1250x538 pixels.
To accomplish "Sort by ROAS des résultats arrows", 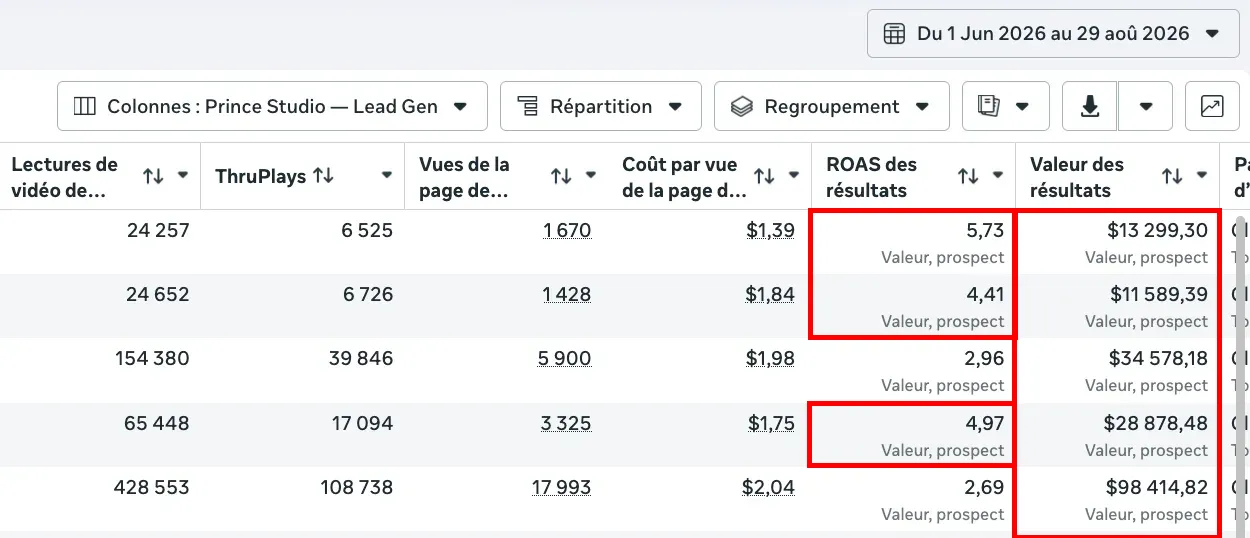I will click(x=968, y=176).
